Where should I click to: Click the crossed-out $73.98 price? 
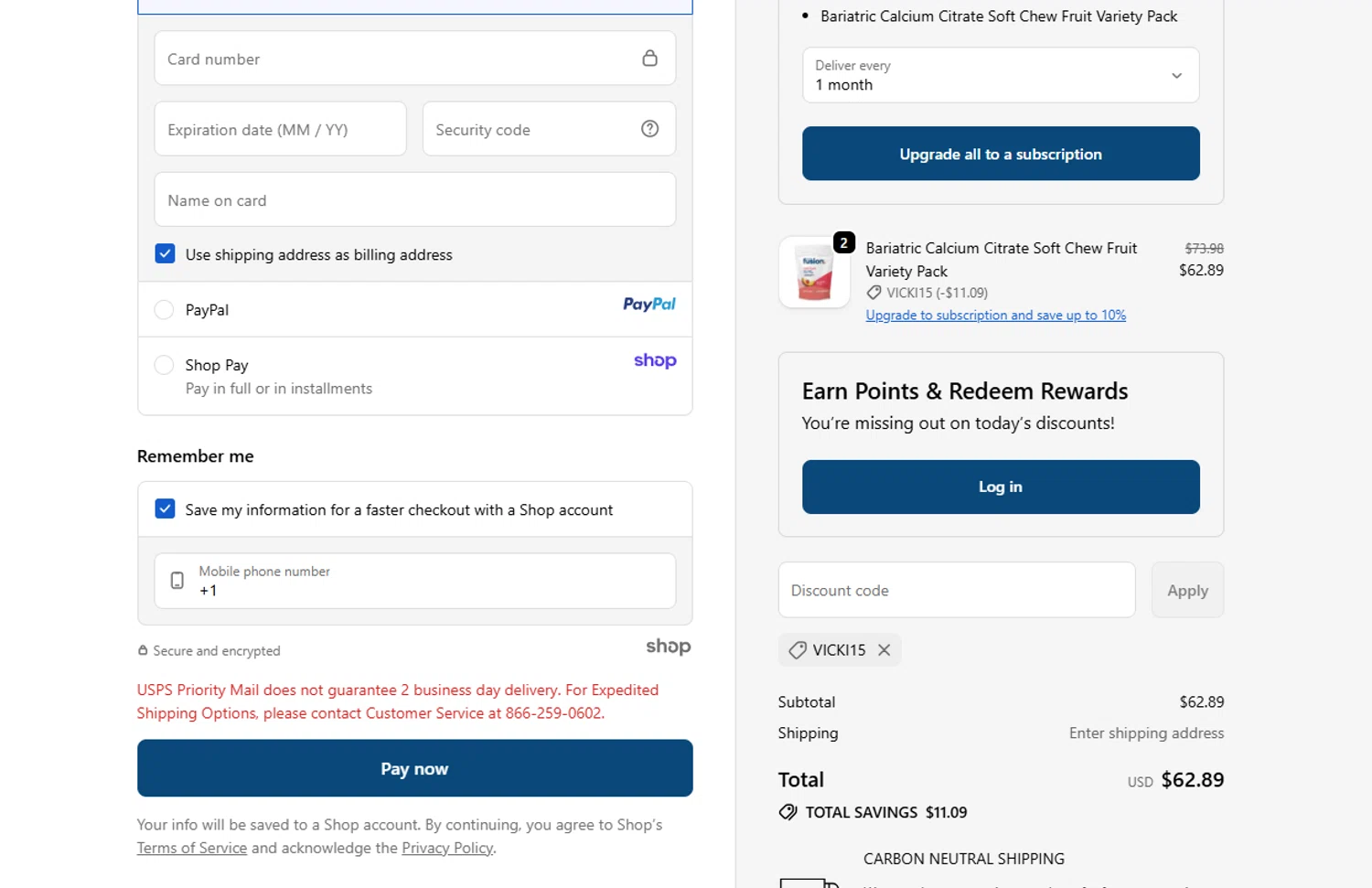click(x=1204, y=249)
